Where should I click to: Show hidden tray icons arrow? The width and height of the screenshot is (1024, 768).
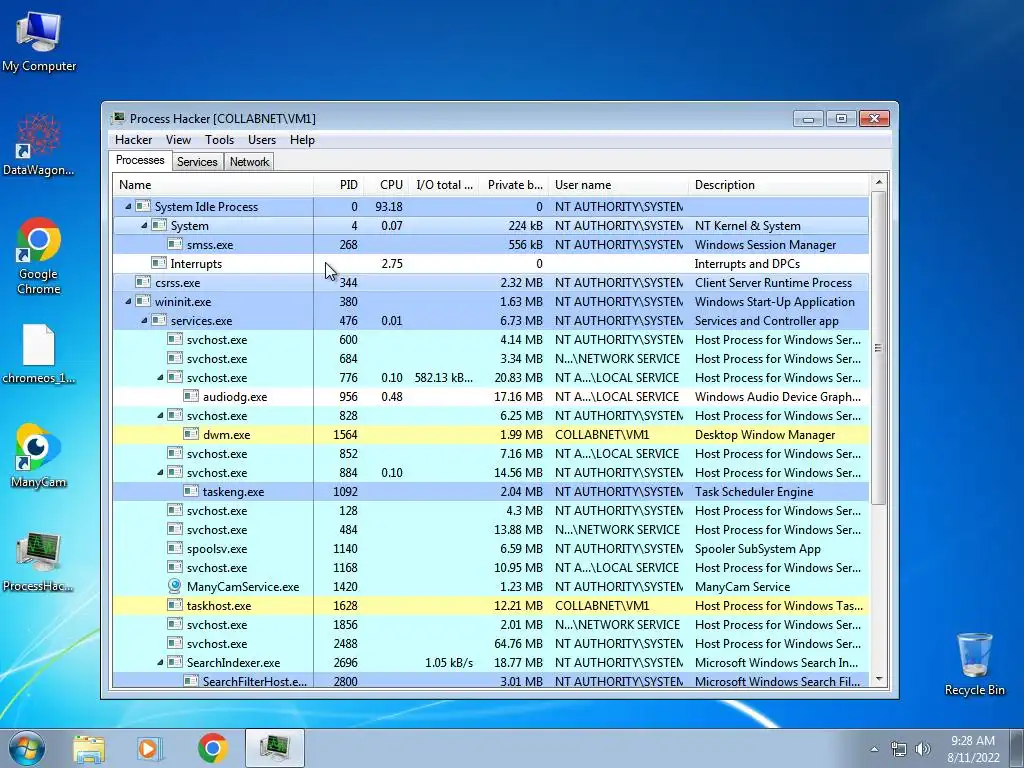(874, 749)
